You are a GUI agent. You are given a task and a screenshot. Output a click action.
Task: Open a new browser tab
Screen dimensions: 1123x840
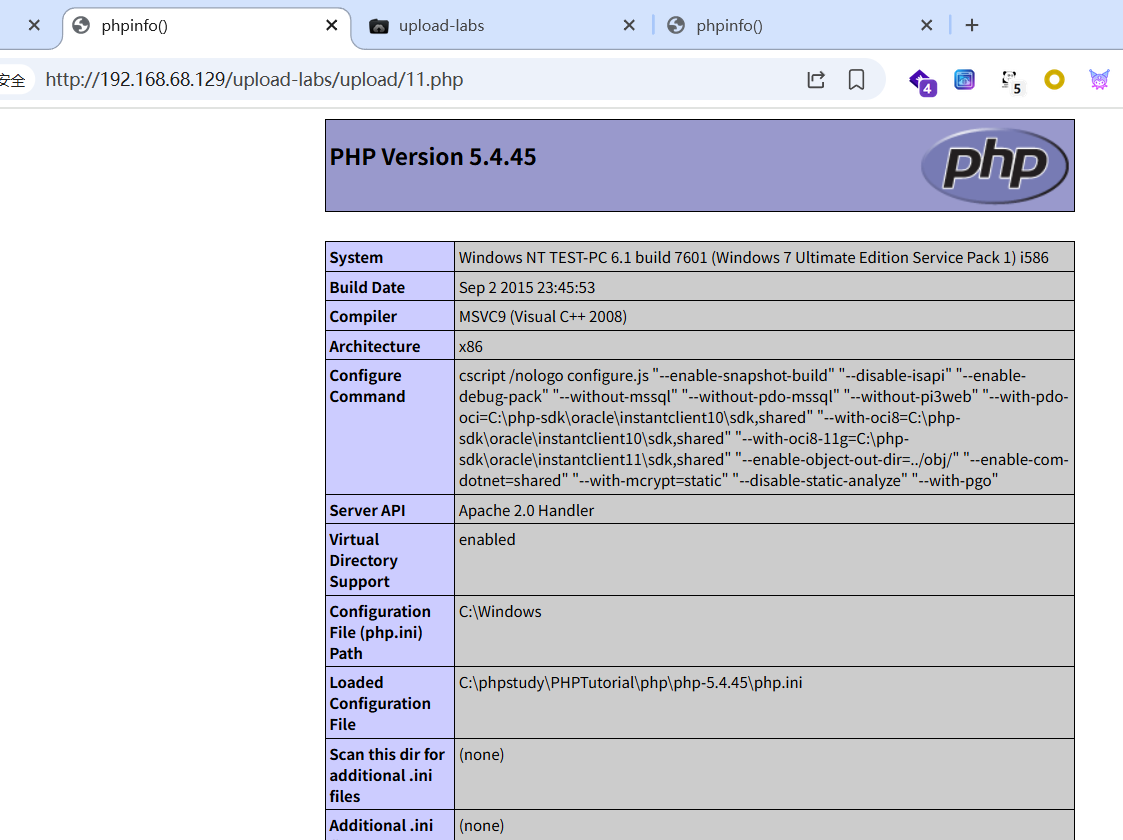[x=971, y=26]
